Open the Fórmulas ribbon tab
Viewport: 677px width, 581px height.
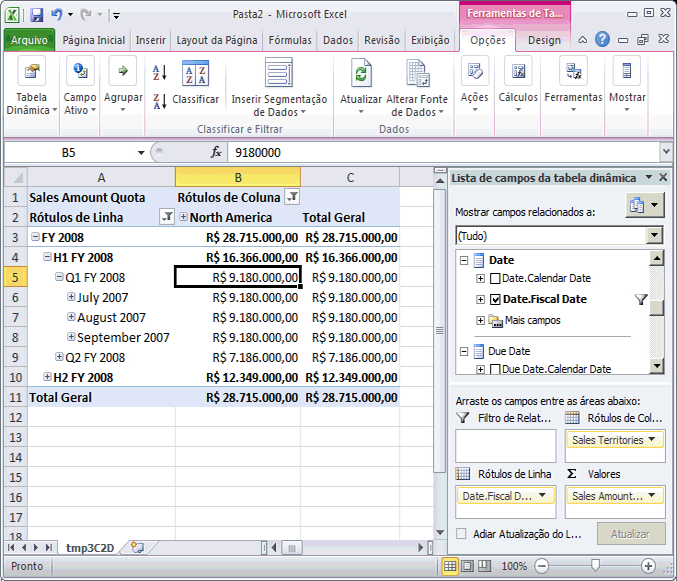(292, 40)
